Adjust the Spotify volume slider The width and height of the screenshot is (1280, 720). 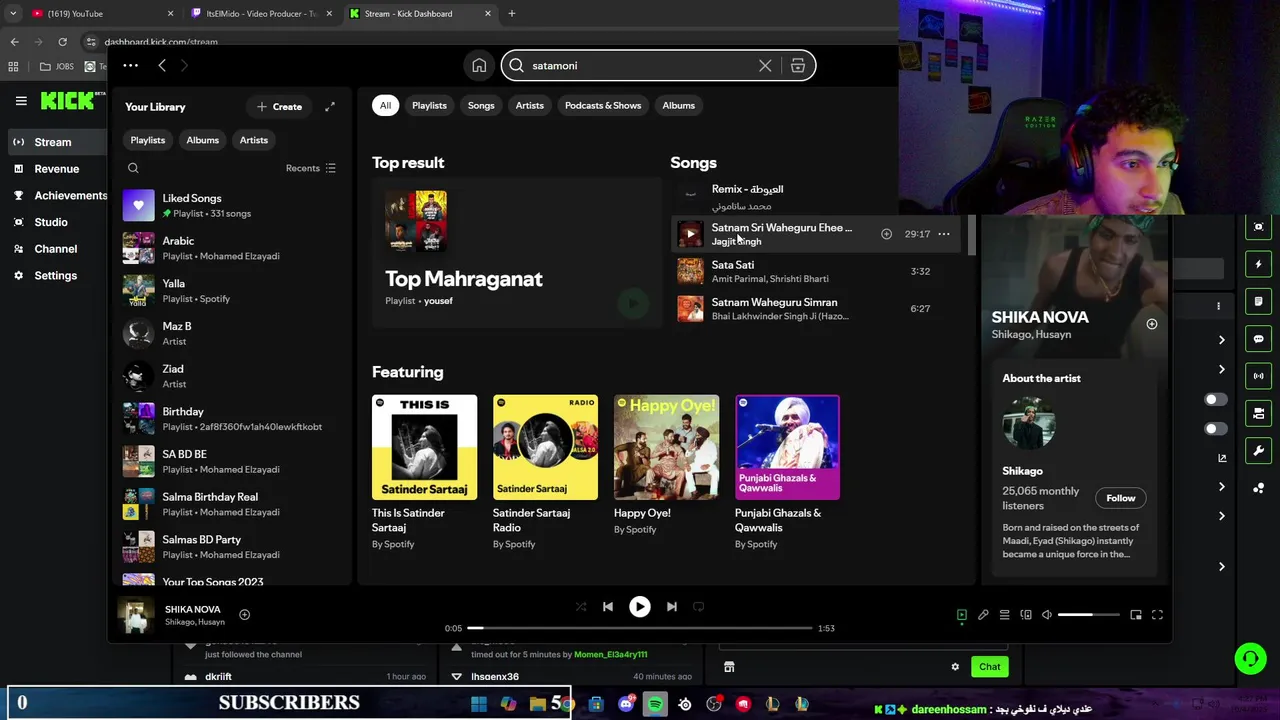pyautogui.click(x=1089, y=615)
